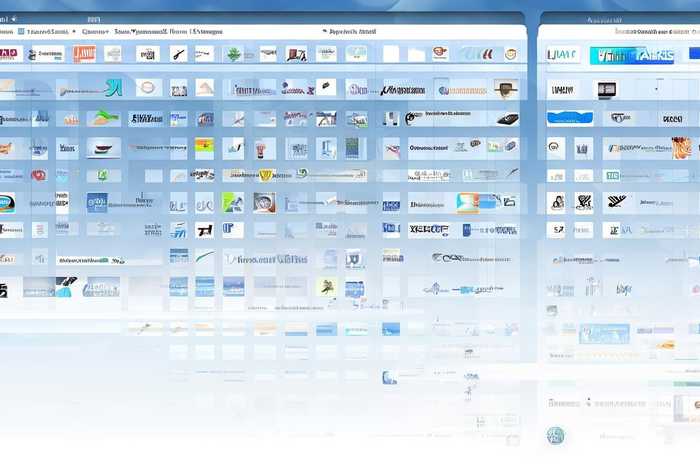The width and height of the screenshot is (700, 470).
Task: Select the green hand swoosh thumbnail
Action: pyautogui.click(x=103, y=118)
